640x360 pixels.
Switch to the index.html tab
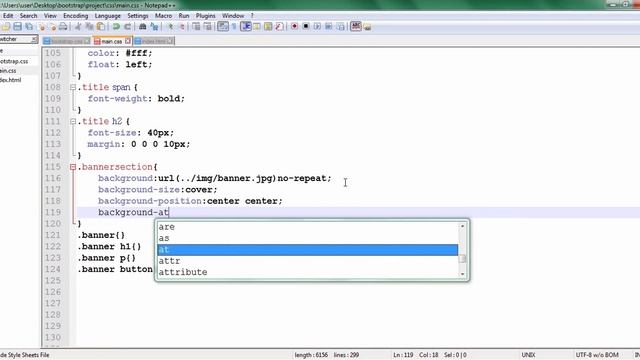[x=154, y=41]
